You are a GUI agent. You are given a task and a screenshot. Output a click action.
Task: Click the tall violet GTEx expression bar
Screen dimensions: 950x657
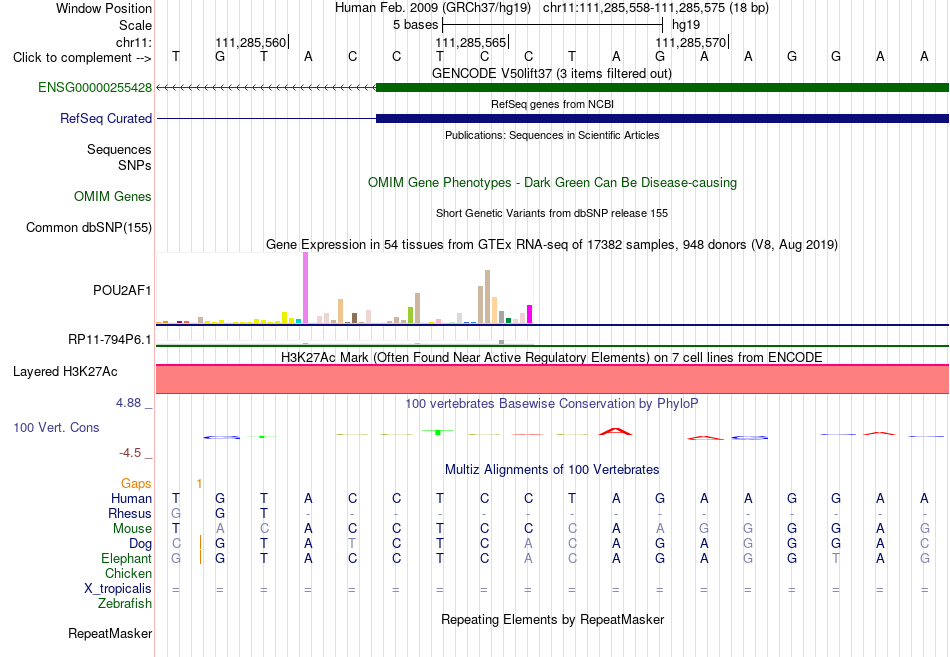[x=305, y=288]
